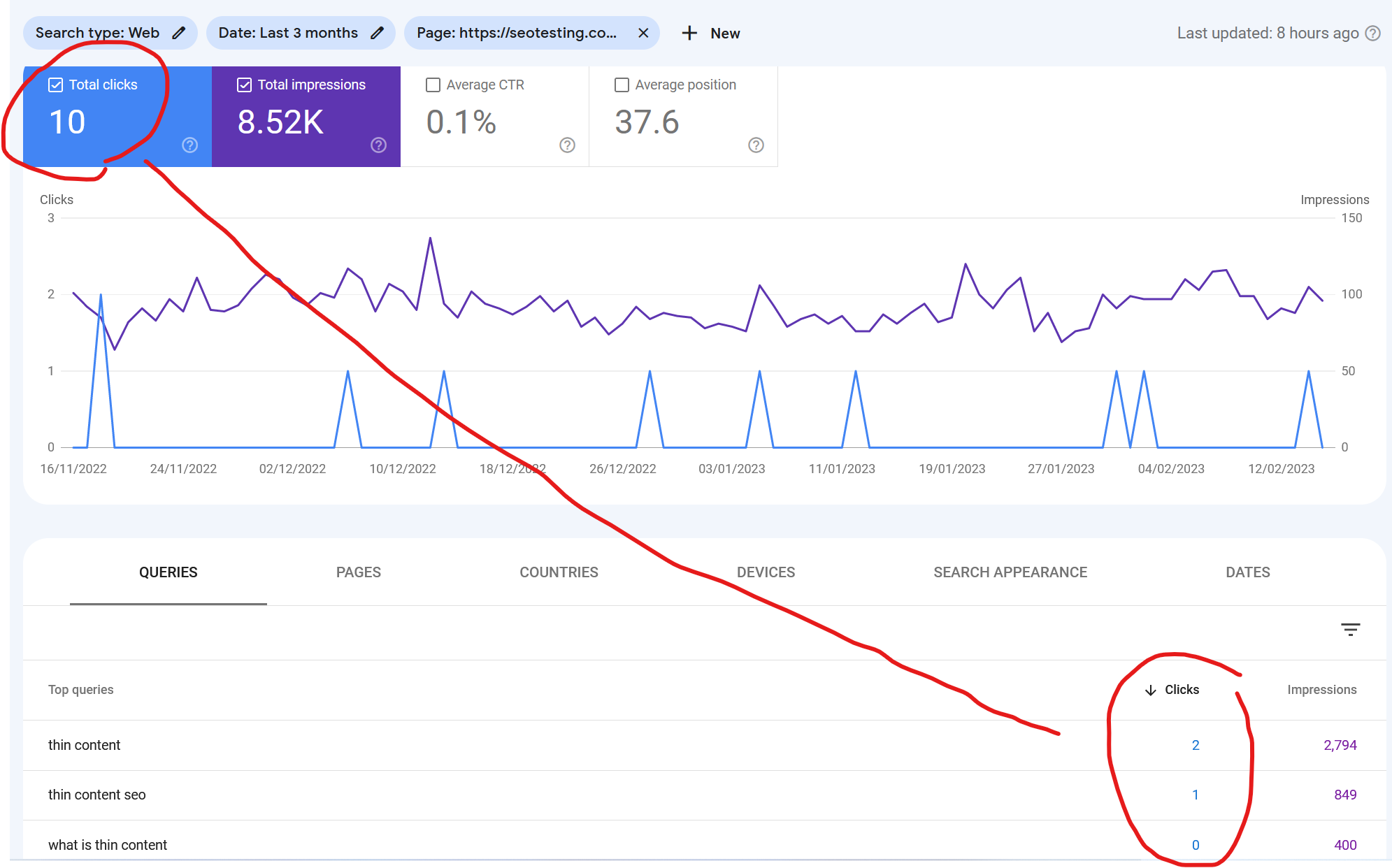This screenshot has width=1392, height=868.
Task: Enable the Average CTR checkbox
Action: pos(433,85)
